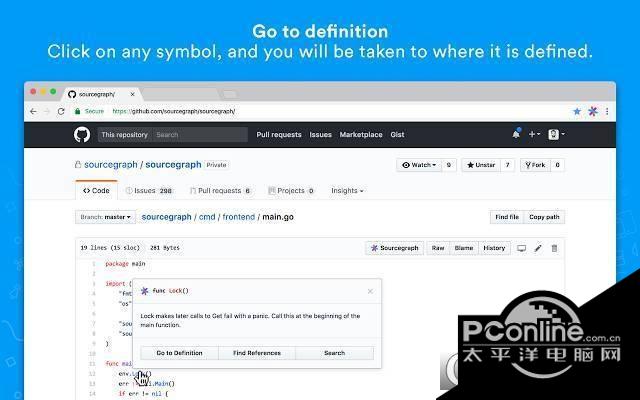The height and width of the screenshot is (400, 640).
Task: Click Go to Definition button
Action: pyautogui.click(x=180, y=353)
